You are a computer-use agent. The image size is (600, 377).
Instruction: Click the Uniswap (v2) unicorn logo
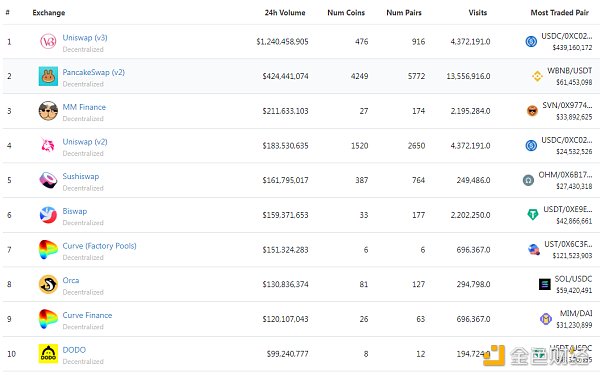click(48, 145)
